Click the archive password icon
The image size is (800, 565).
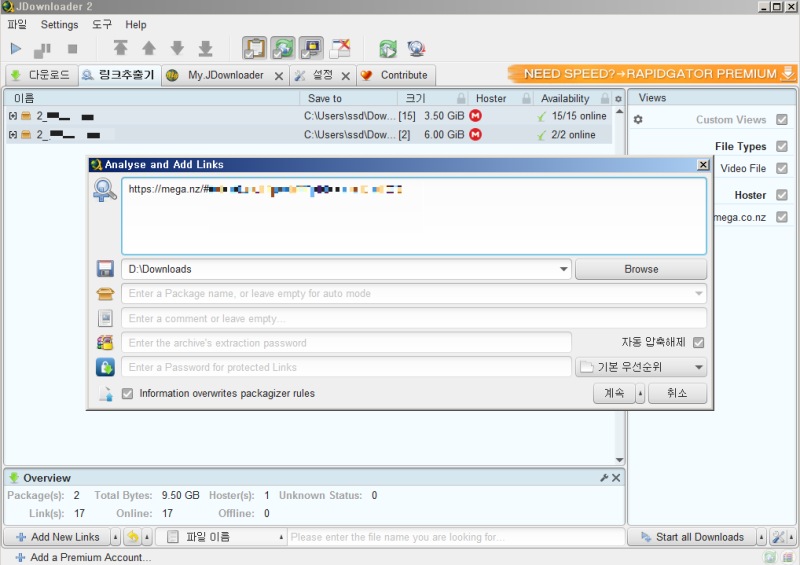(105, 342)
